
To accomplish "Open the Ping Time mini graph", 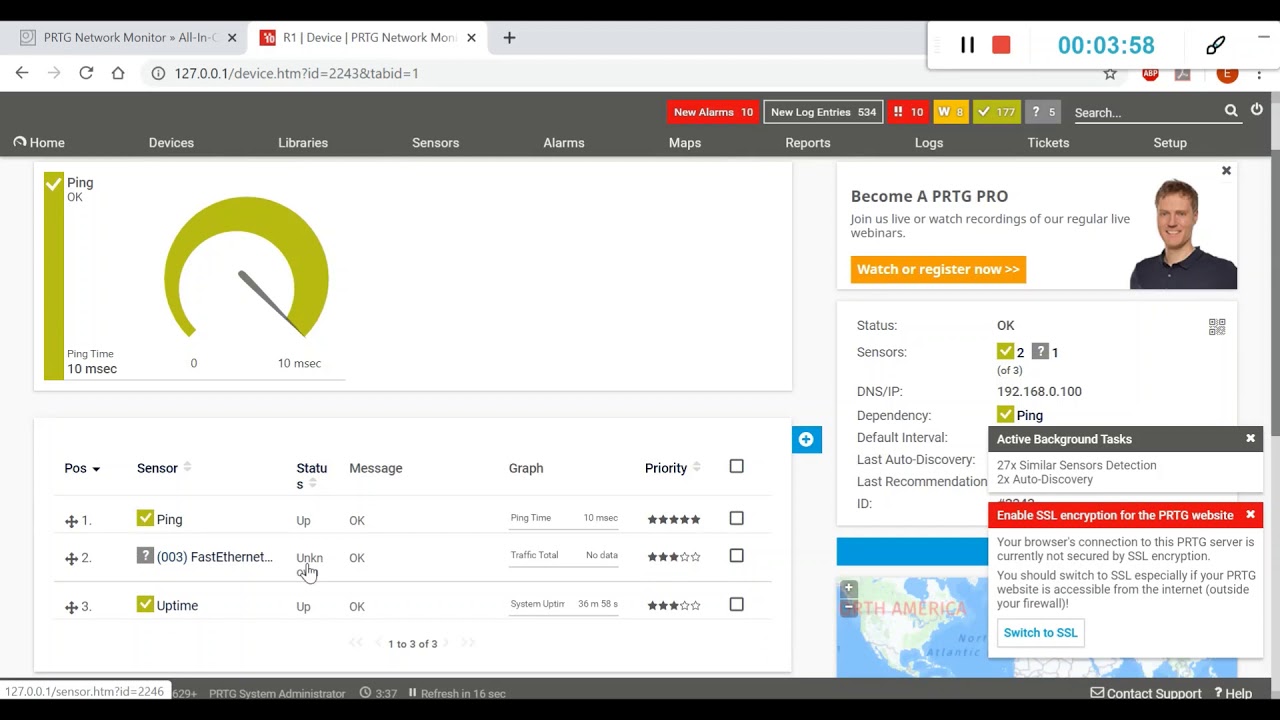I will 564,519.
